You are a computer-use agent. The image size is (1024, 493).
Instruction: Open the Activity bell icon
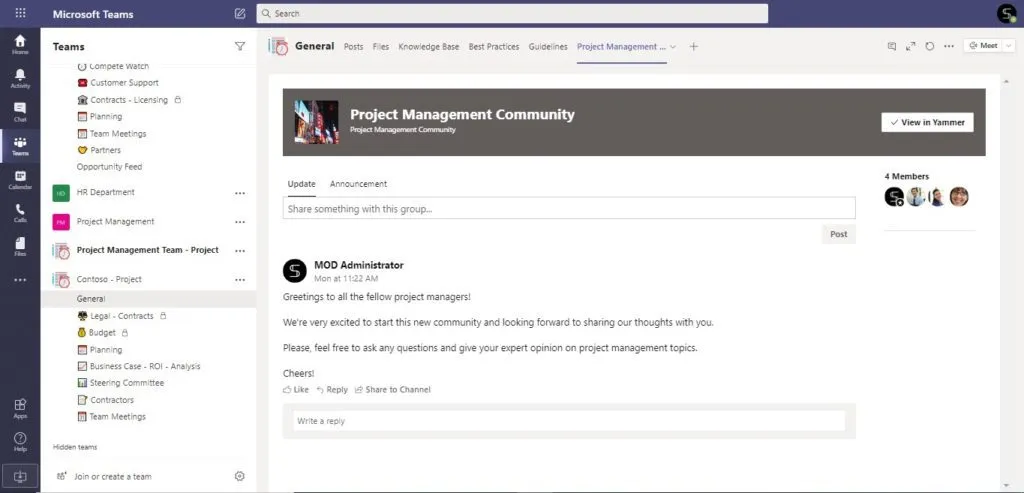pyautogui.click(x=20, y=78)
